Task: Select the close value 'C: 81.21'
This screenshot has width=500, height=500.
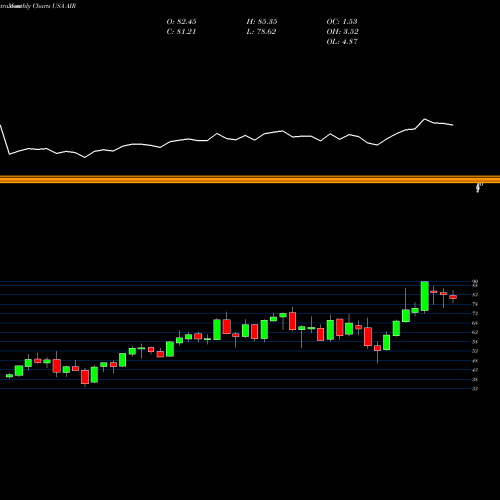Action: 181,32
